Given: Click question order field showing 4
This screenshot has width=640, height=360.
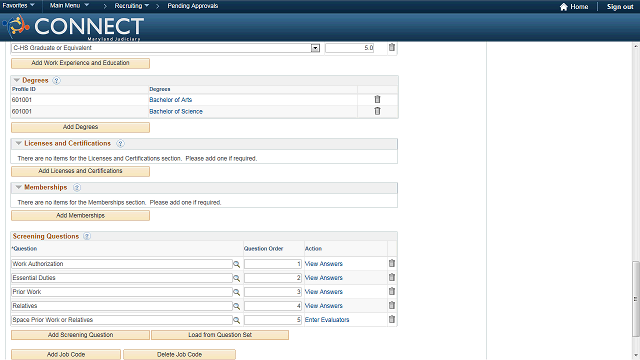Looking at the screenshot, I should point(273,306).
